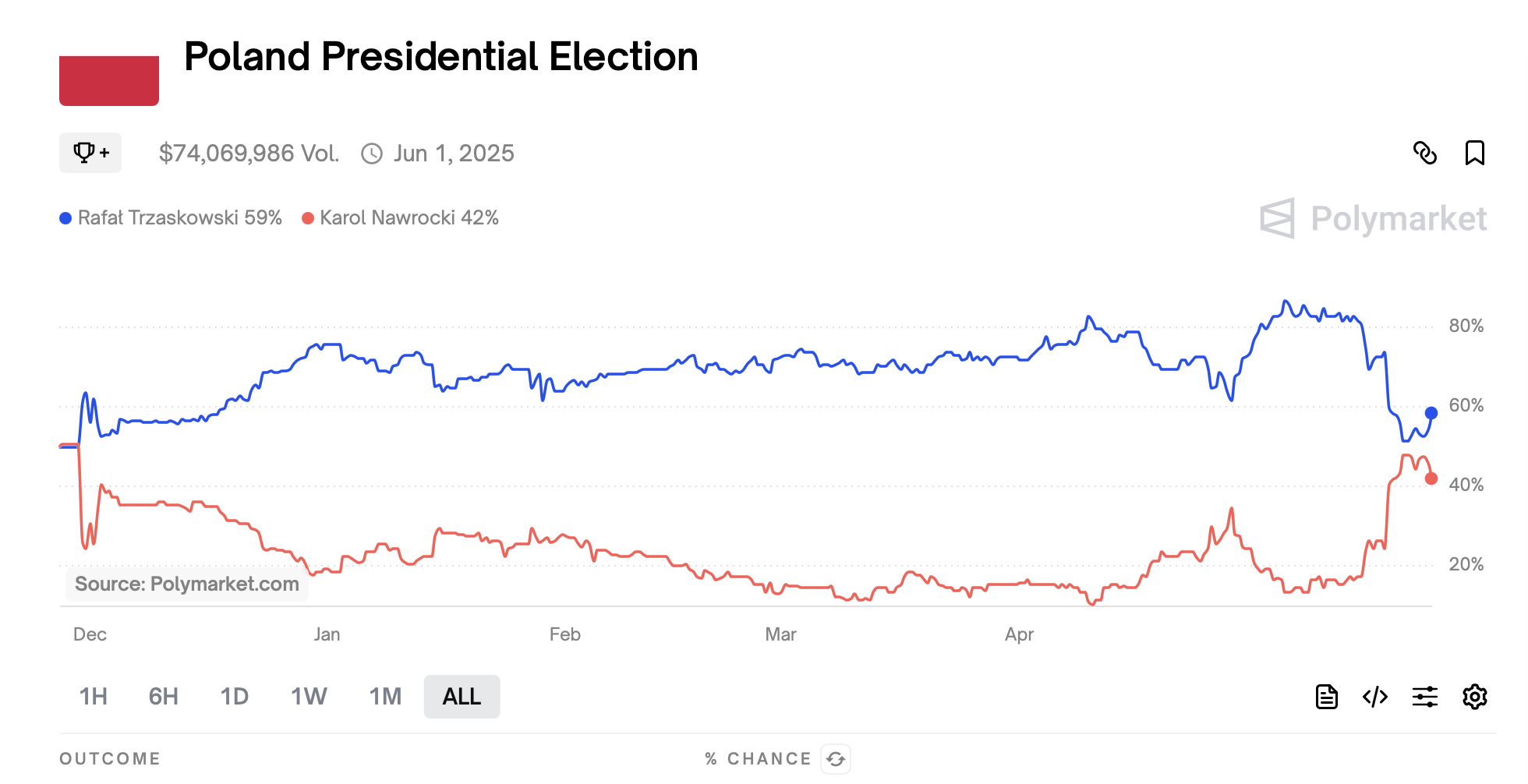The height and width of the screenshot is (784, 1528).
Task: Select the 1D time range
Action: click(234, 696)
